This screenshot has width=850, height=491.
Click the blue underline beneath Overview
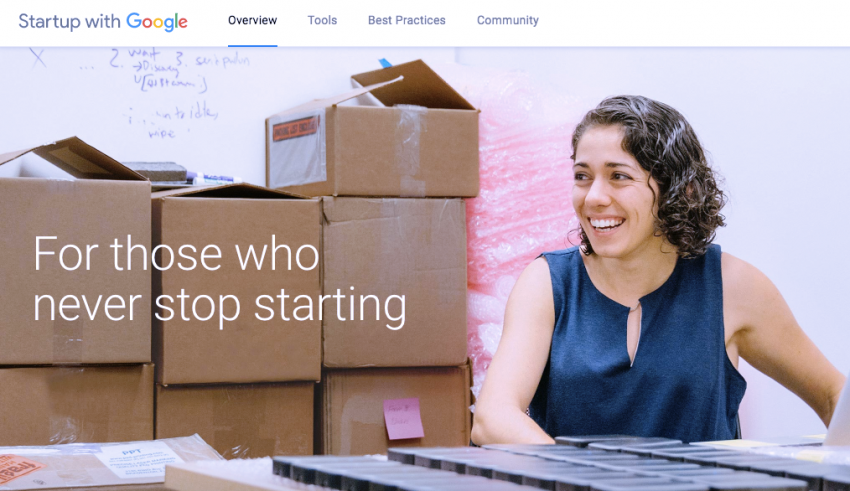pyautogui.click(x=253, y=46)
